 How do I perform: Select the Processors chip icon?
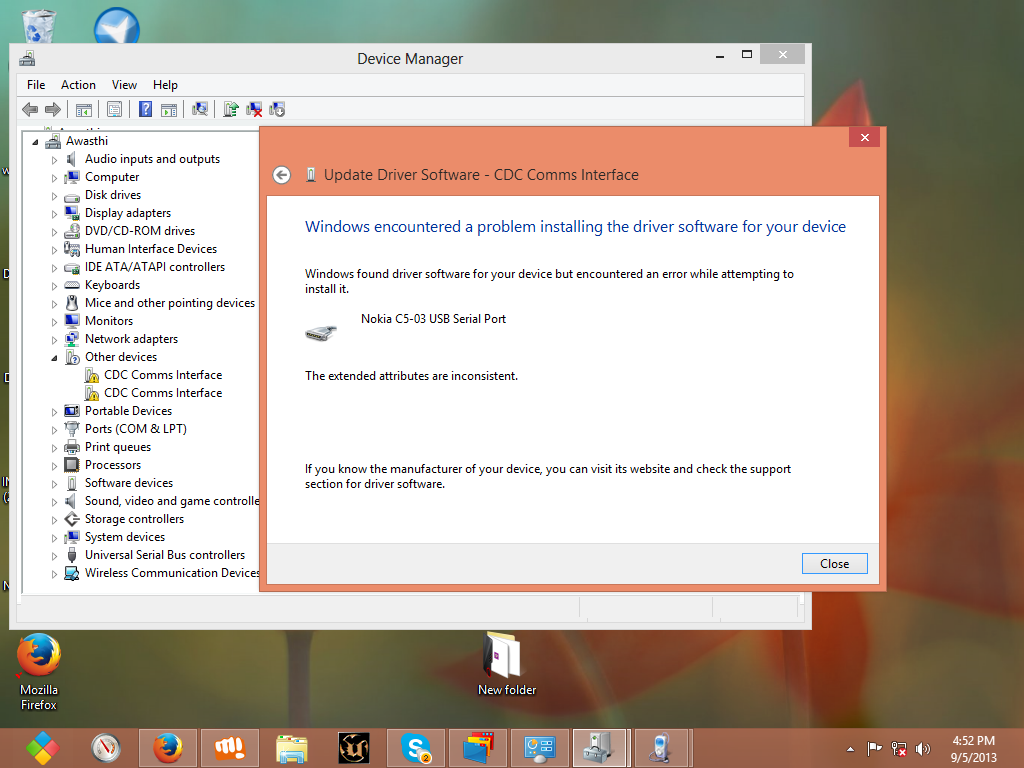[72, 465]
